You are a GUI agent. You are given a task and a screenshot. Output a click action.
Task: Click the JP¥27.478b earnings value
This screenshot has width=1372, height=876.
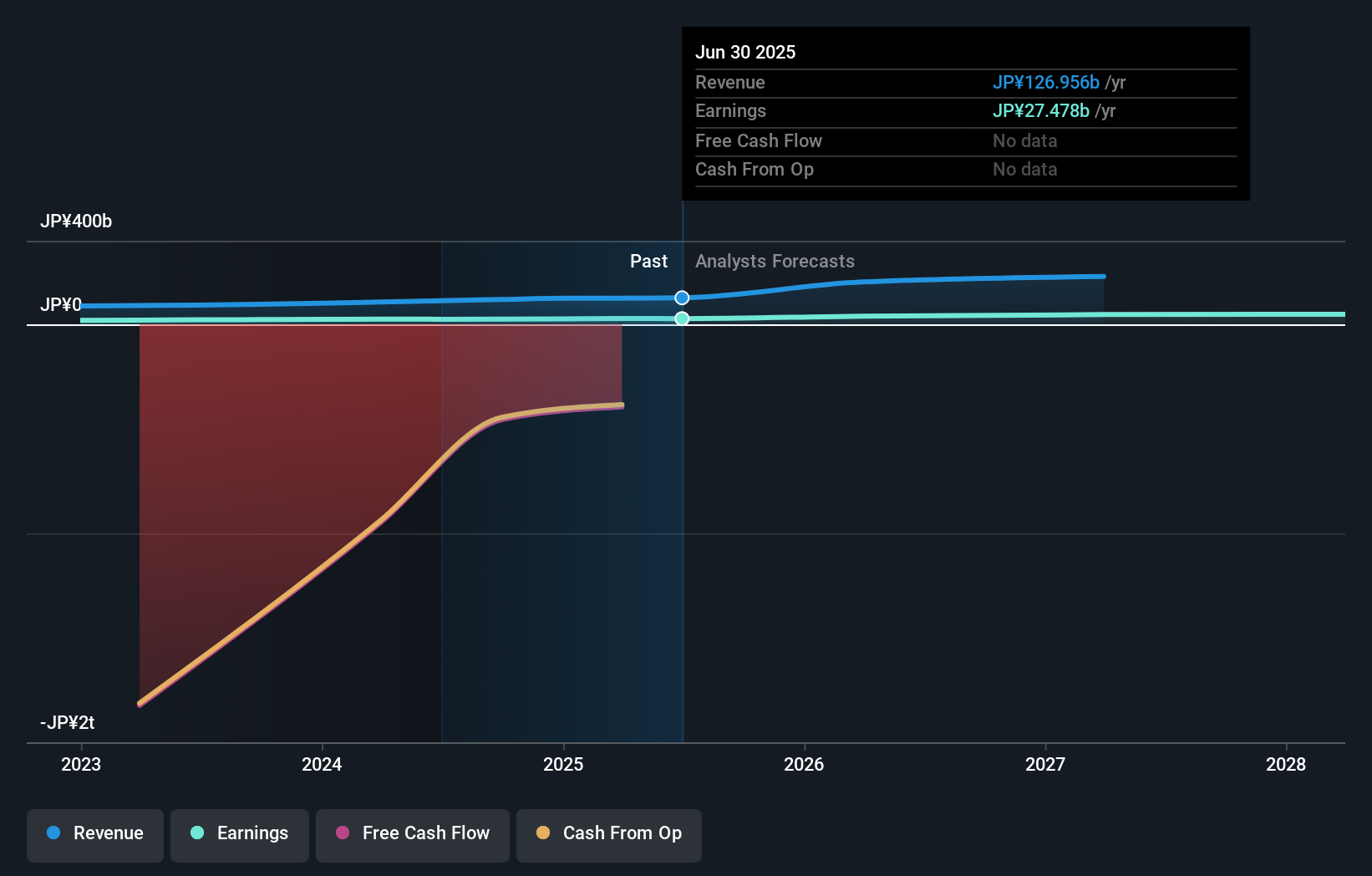(1041, 111)
